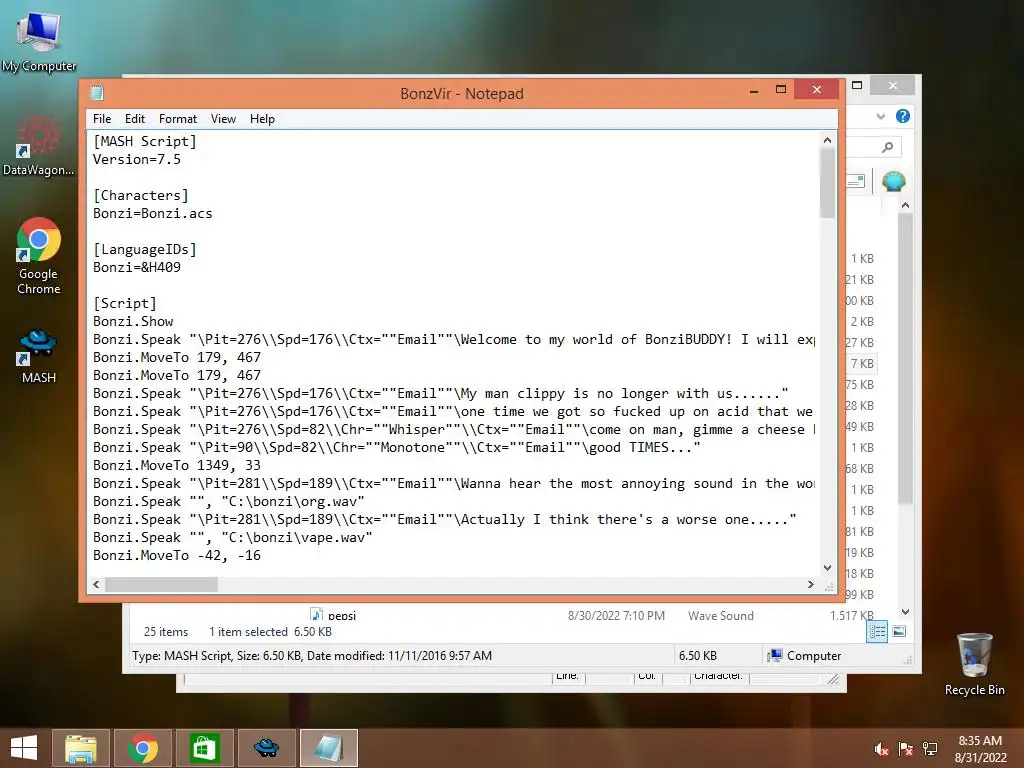This screenshot has height=768, width=1024.
Task: Maximize the Explorer window behind Notepad
Action: (x=857, y=86)
